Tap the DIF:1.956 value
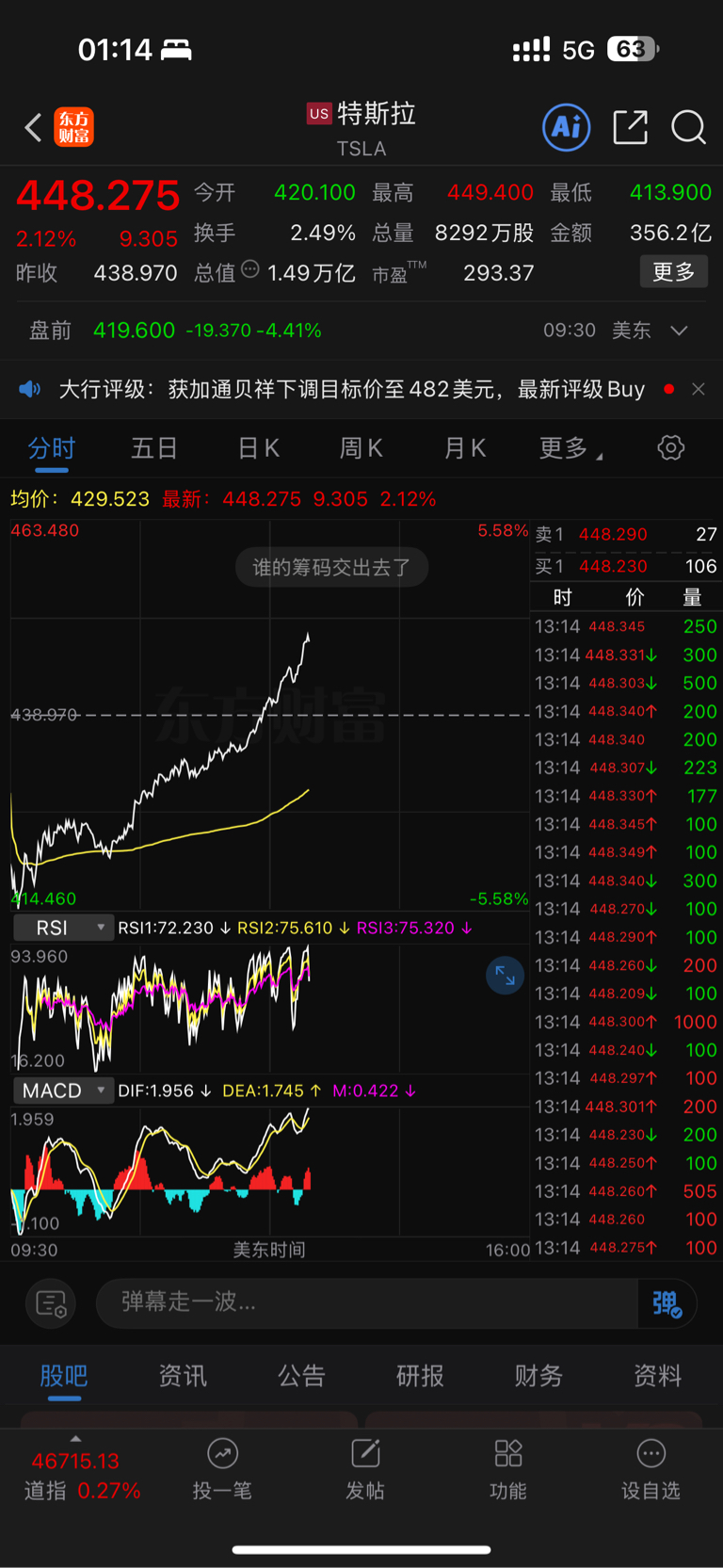Image resolution: width=723 pixels, height=1568 pixels. pyautogui.click(x=156, y=1091)
